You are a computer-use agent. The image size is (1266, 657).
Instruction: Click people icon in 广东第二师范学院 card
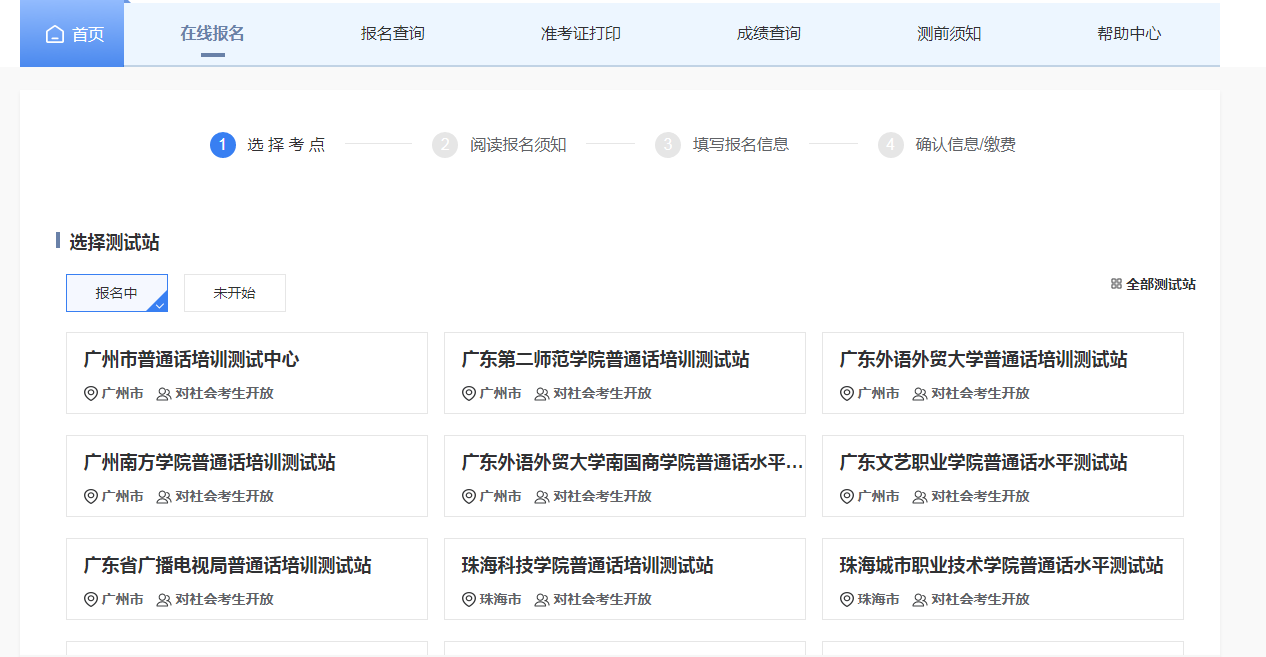[542, 394]
